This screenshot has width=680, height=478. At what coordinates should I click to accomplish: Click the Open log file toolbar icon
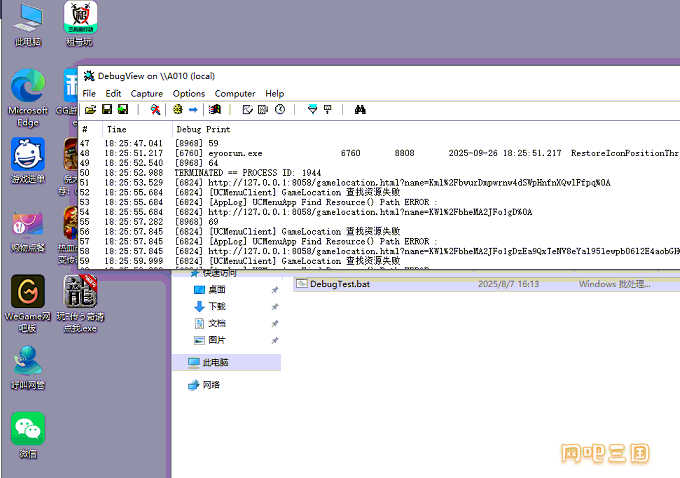click(x=90, y=109)
